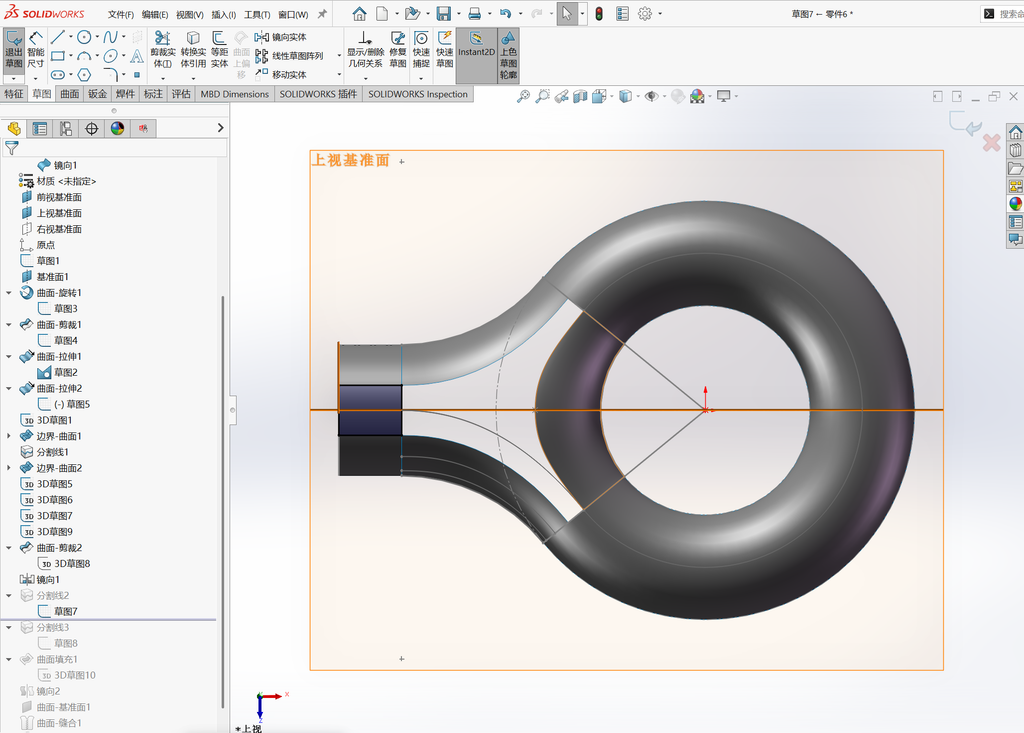The height and width of the screenshot is (733, 1024).
Task: Collapse the 曲面-剪裁2 feature node
Action: coord(8,547)
